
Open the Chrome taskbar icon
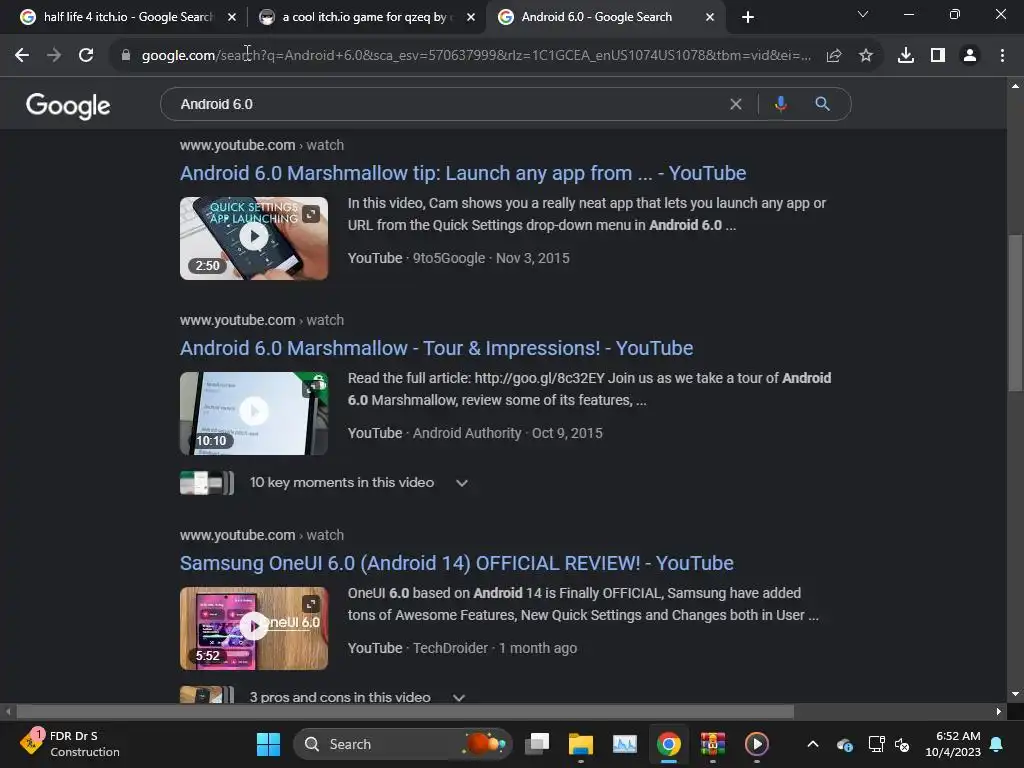pos(669,744)
